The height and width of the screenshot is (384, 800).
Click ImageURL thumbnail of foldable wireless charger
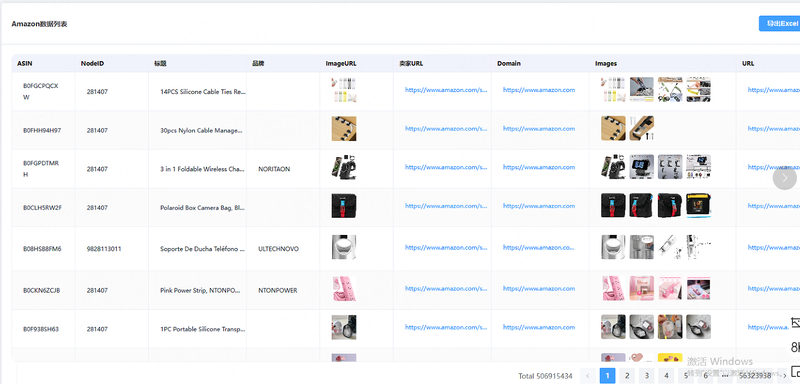[344, 167]
